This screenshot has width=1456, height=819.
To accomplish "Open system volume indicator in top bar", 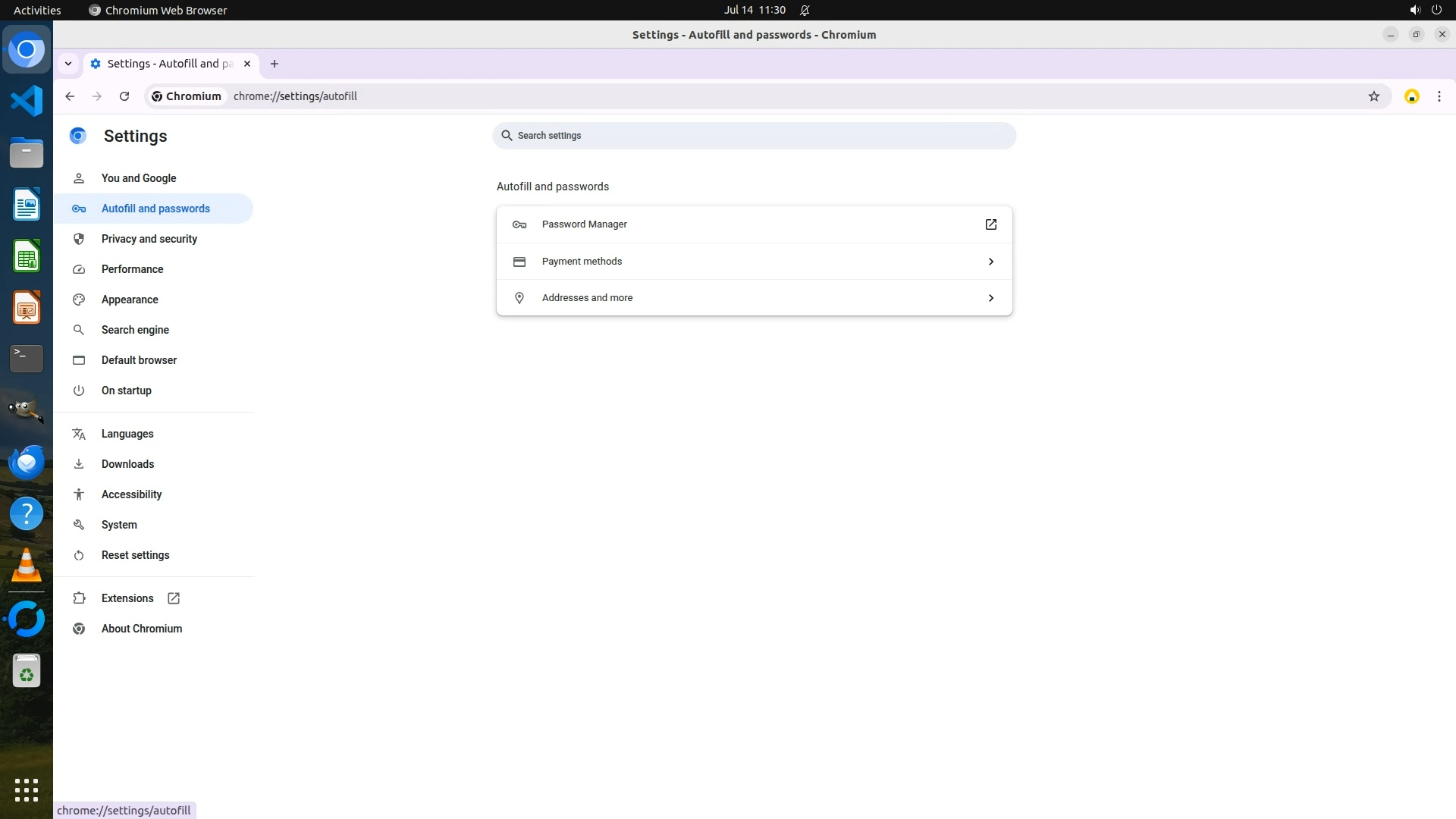I will pyautogui.click(x=1414, y=10).
